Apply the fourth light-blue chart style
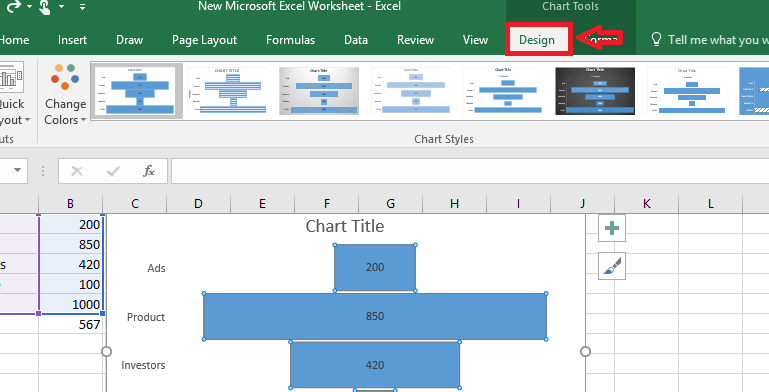 [411, 91]
